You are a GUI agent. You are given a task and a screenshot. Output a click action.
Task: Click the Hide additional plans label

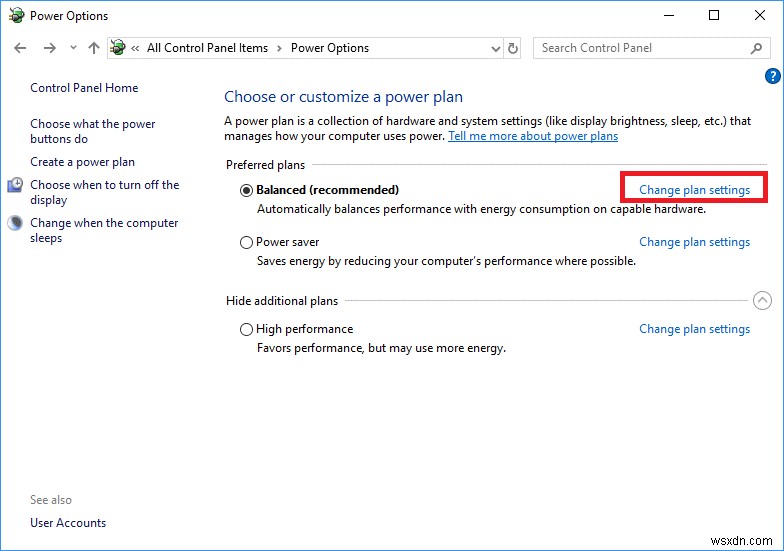click(282, 301)
